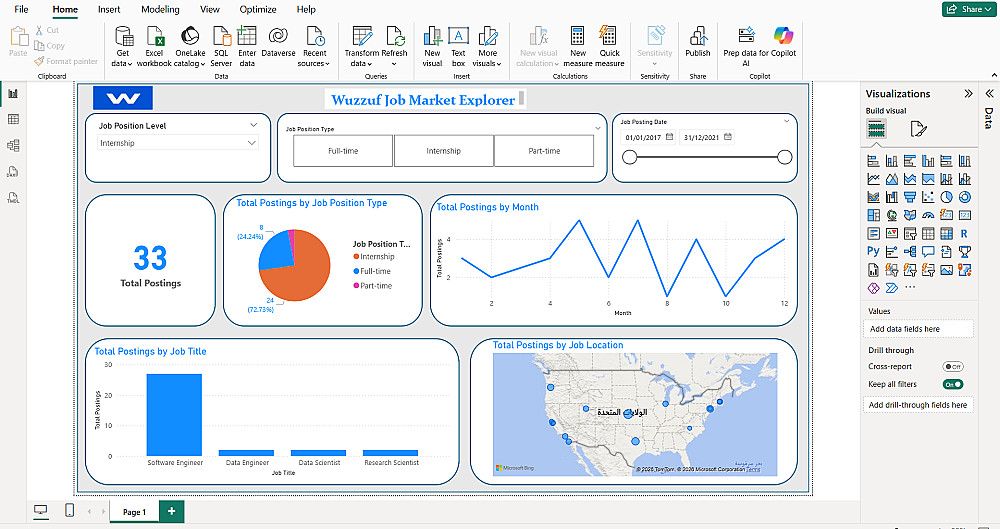
Task: Get more visuals via ellipsis icon
Action: pos(910,288)
